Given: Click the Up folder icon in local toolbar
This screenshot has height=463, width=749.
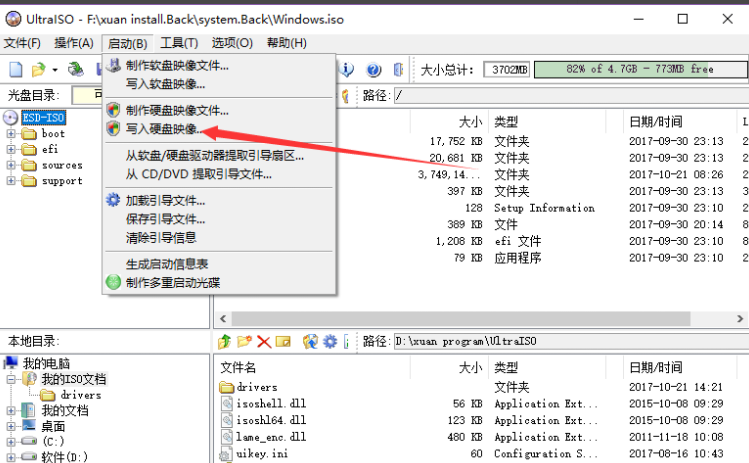Looking at the screenshot, I should (226, 341).
